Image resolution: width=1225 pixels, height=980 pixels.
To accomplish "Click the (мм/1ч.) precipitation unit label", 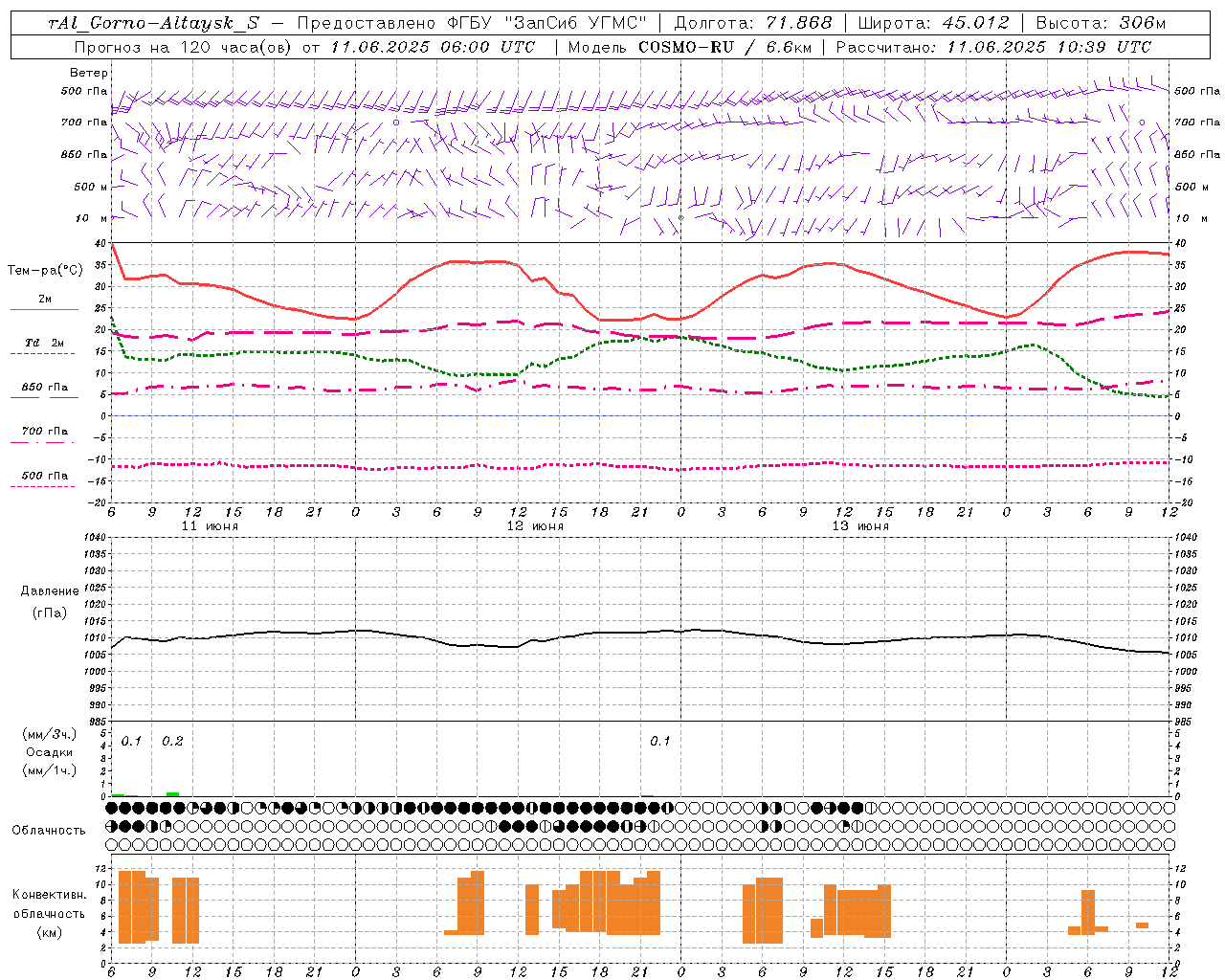I will tap(50, 770).
